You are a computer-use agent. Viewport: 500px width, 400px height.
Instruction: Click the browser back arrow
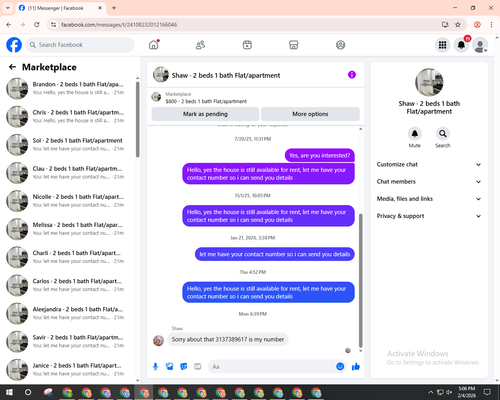coord(9,25)
